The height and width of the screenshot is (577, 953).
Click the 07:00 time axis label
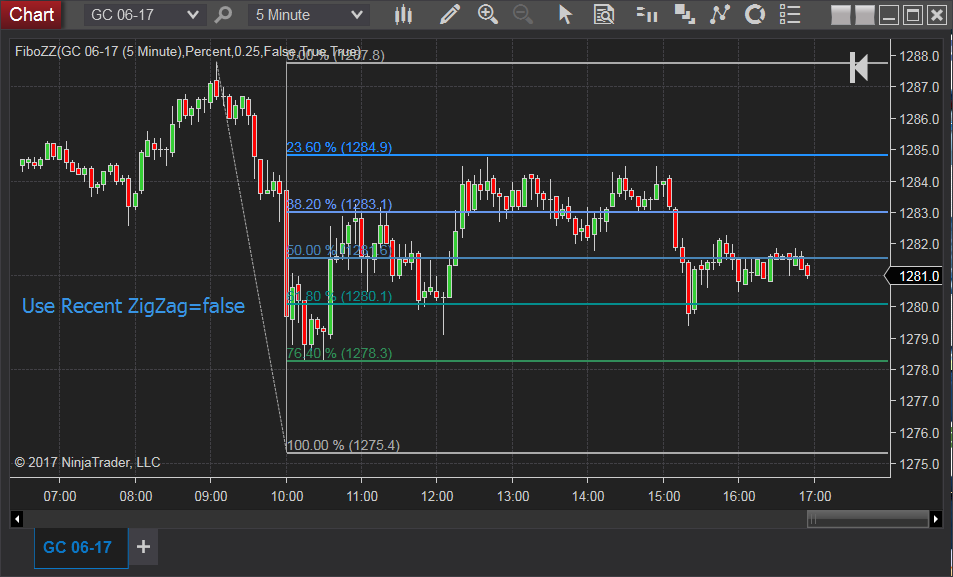click(x=60, y=496)
